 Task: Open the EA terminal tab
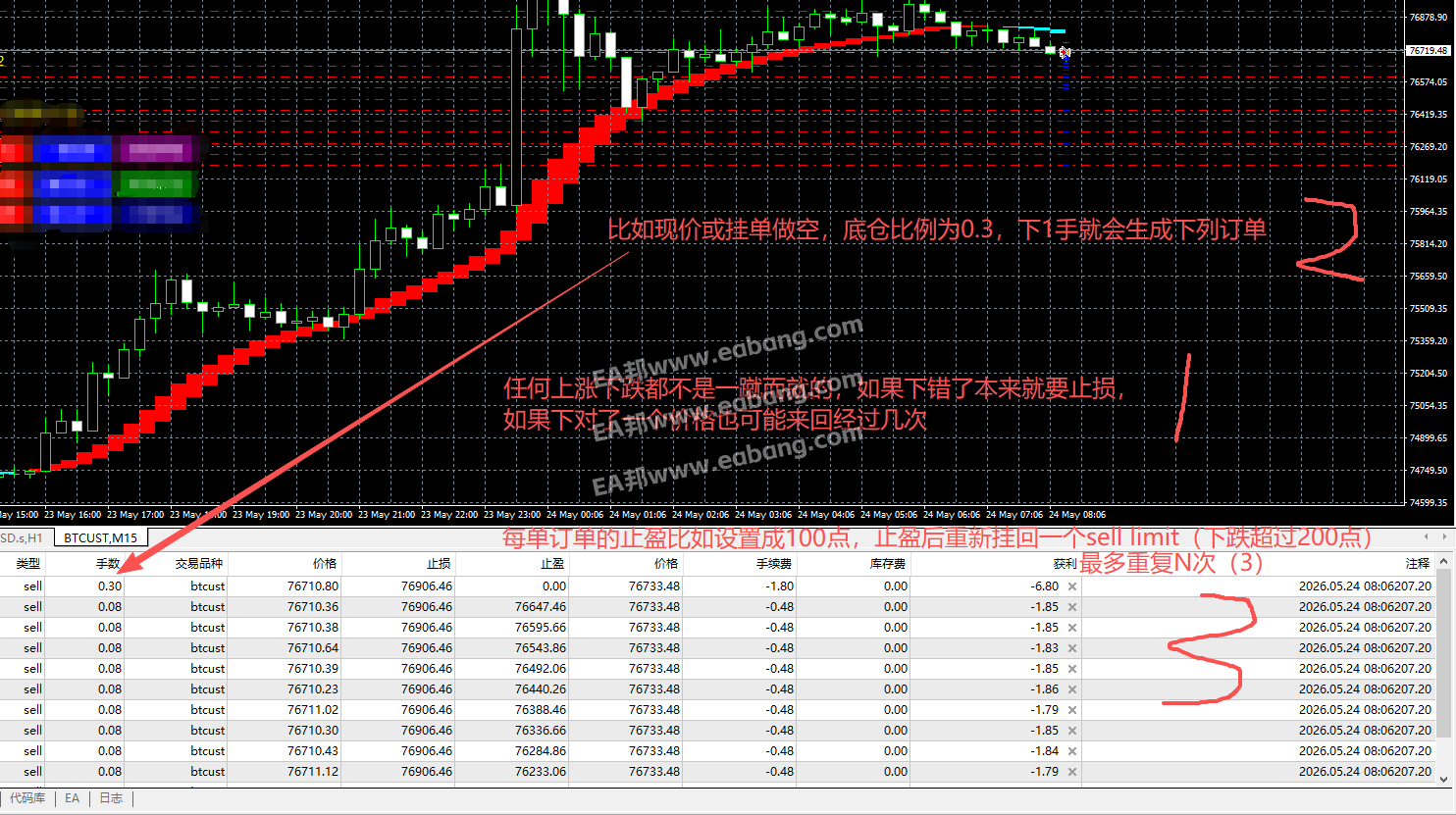(73, 798)
